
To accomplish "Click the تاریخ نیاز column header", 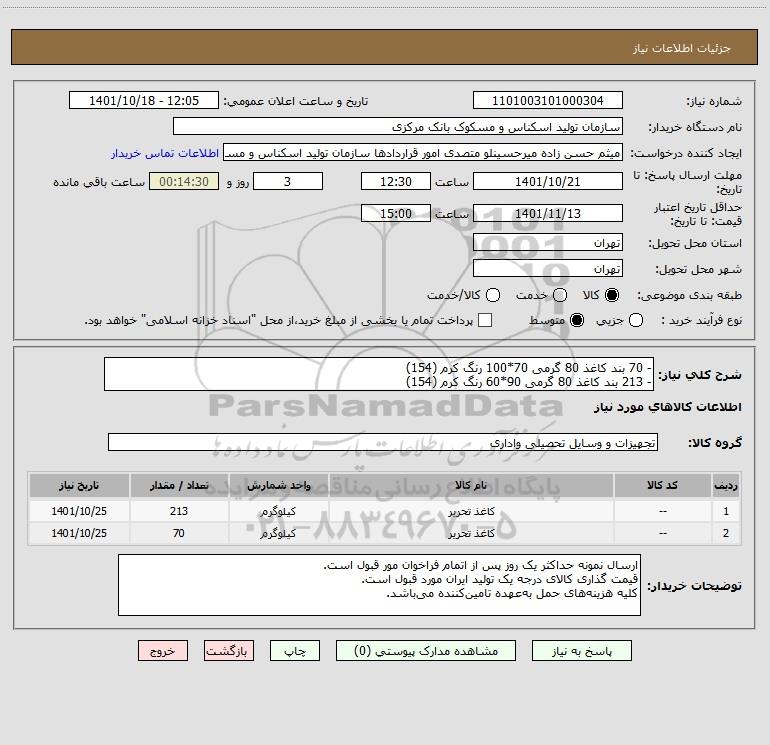I will [x=79, y=486].
